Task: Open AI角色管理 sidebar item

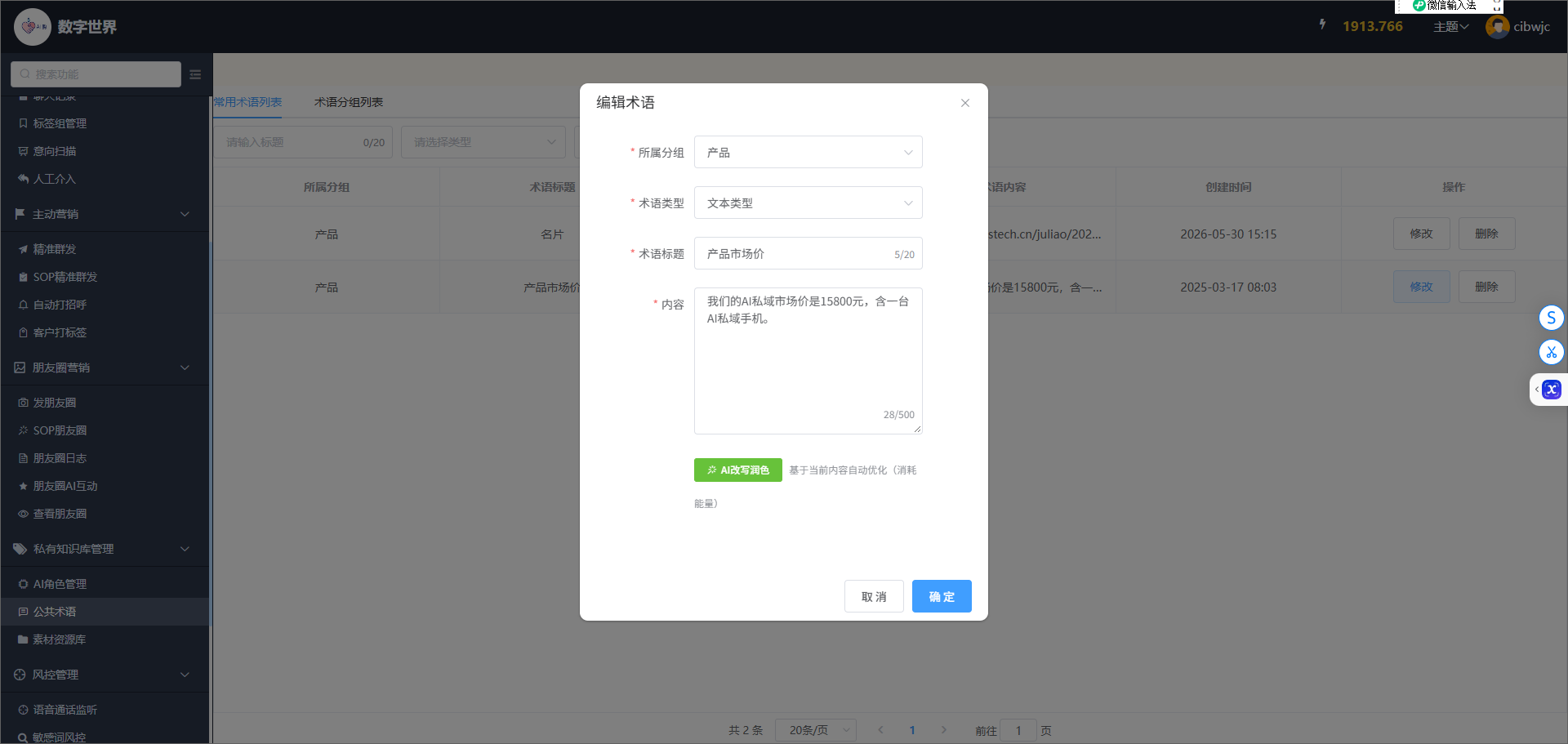Action: tap(60, 584)
